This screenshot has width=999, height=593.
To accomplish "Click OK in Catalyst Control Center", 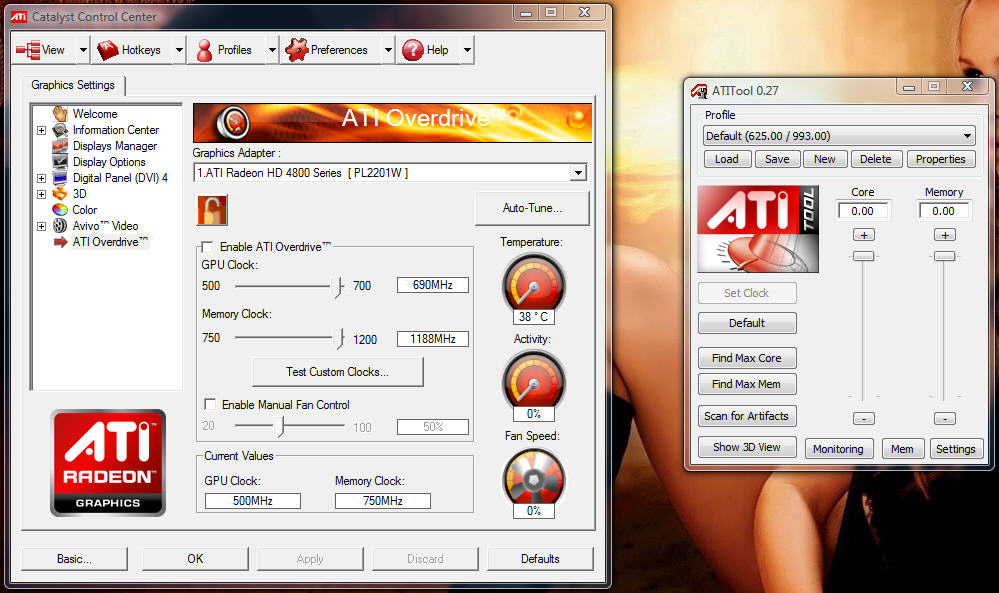I will click(195, 559).
